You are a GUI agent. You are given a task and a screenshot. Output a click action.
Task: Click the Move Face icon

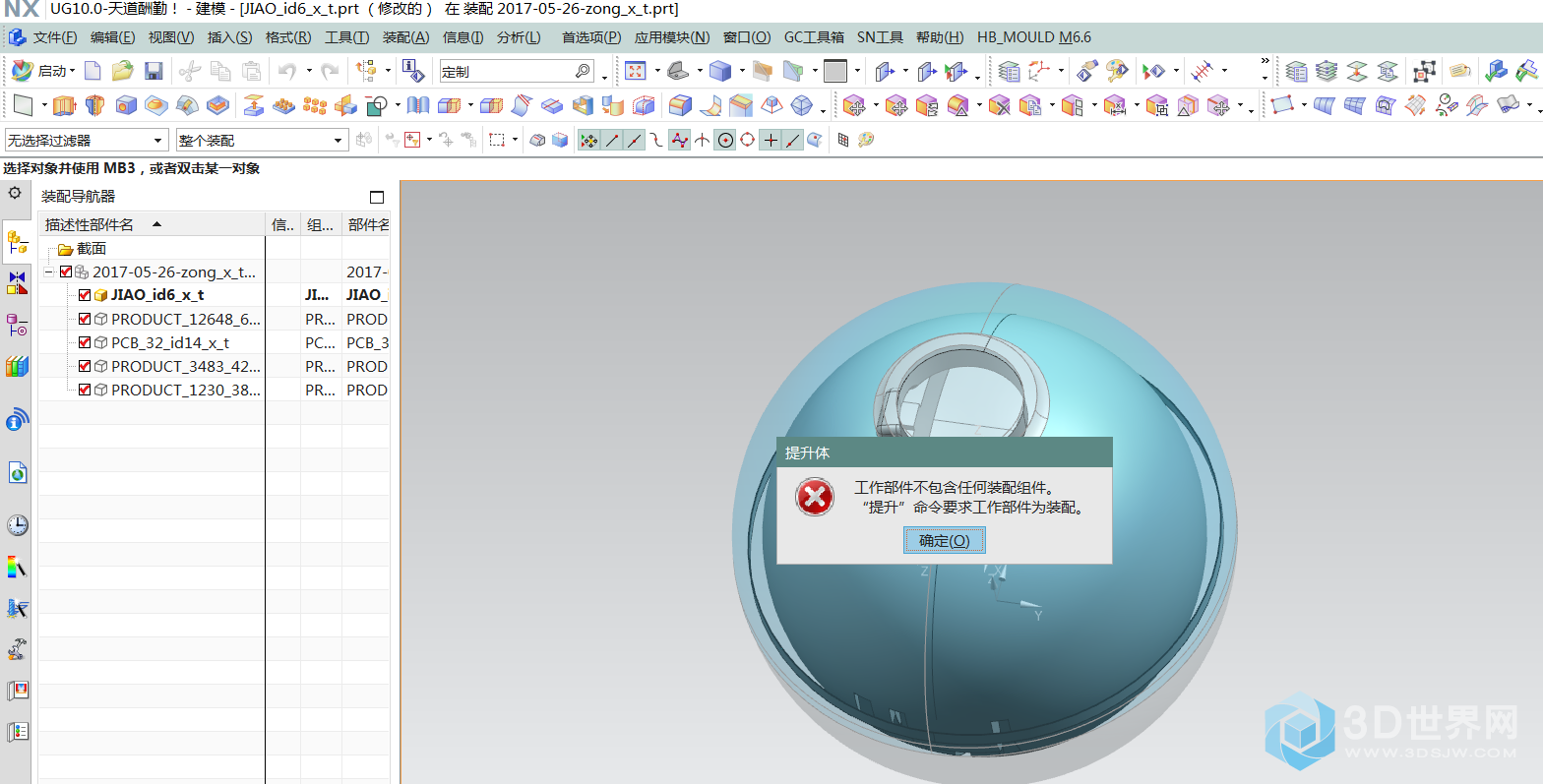click(x=854, y=105)
